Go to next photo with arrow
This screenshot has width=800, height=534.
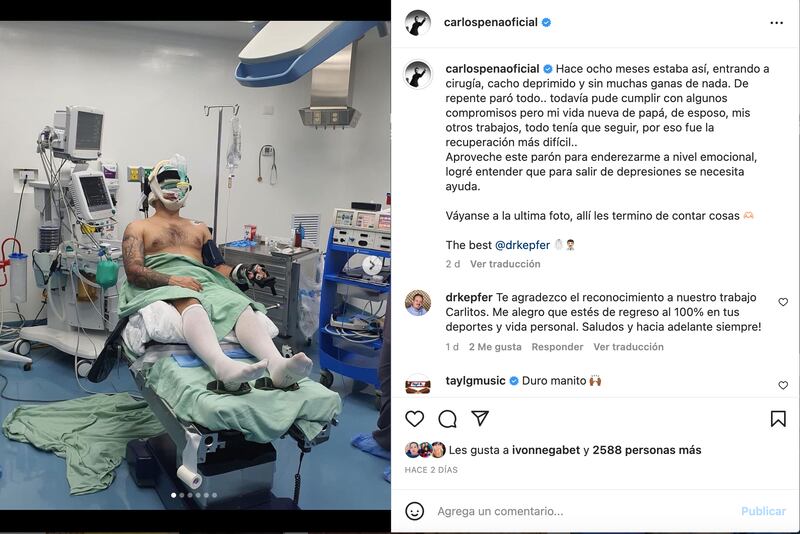click(372, 265)
